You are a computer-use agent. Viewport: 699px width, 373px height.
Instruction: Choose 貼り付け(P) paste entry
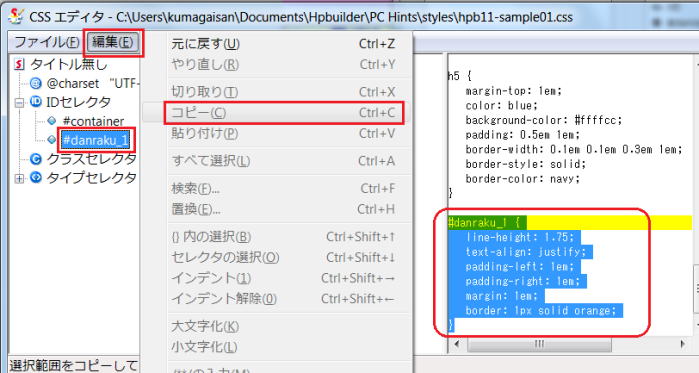click(x=283, y=133)
